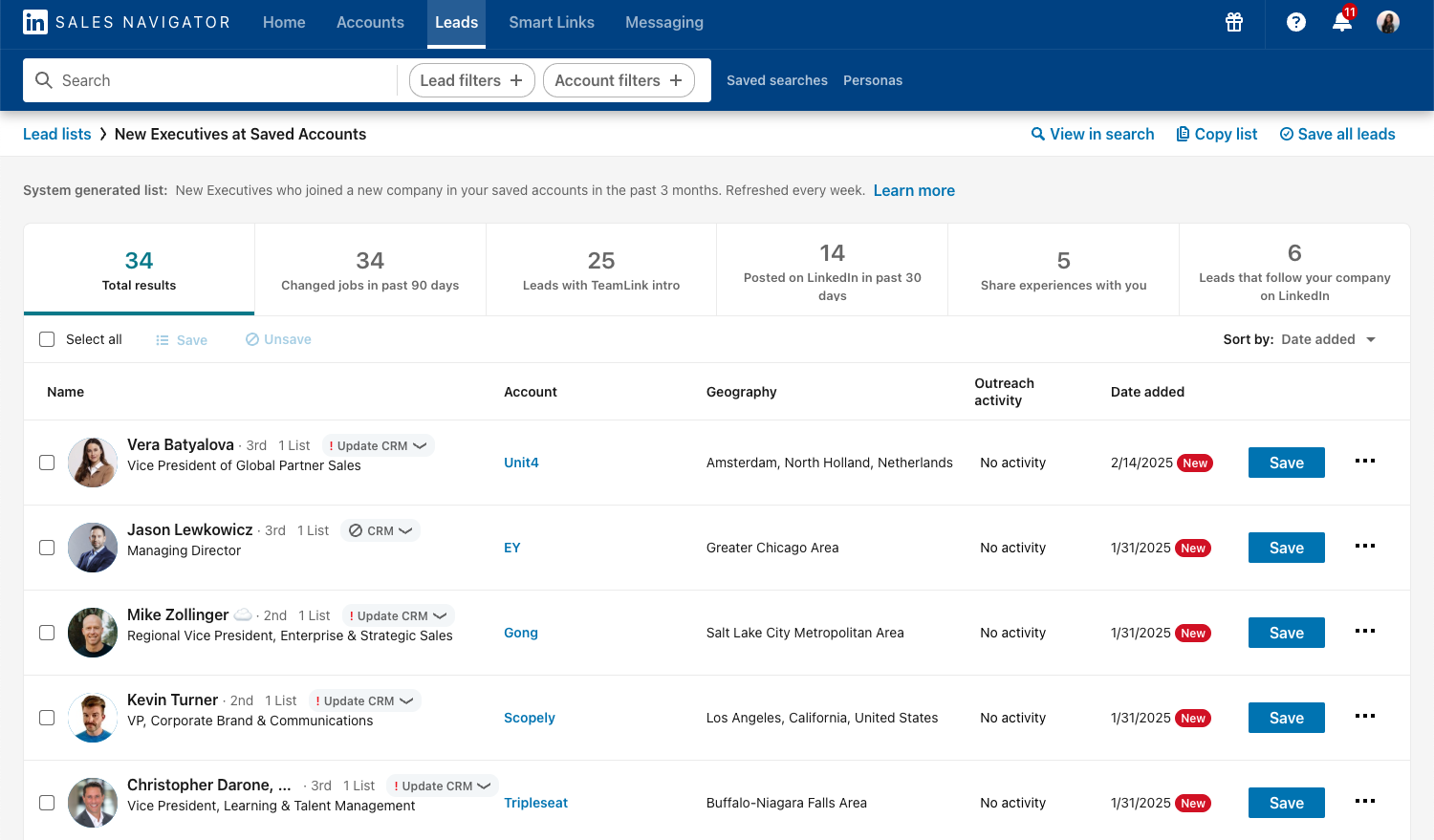The width and height of the screenshot is (1434, 840).
Task: Click in the Search input field
Action: click(210, 80)
